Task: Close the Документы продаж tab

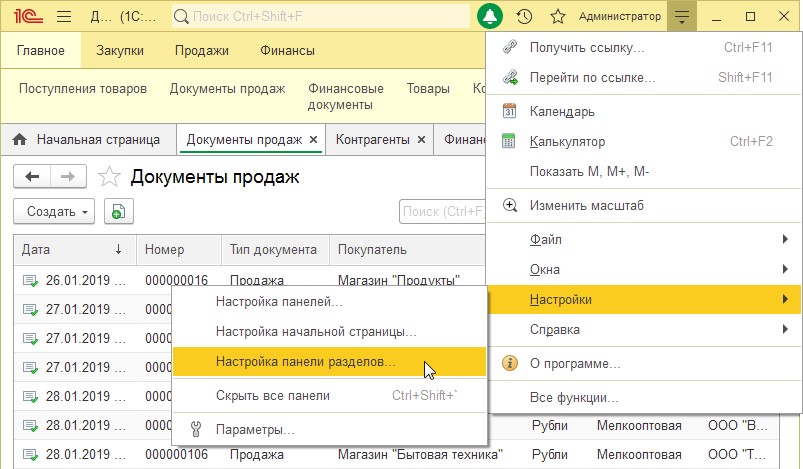Action: [313, 140]
